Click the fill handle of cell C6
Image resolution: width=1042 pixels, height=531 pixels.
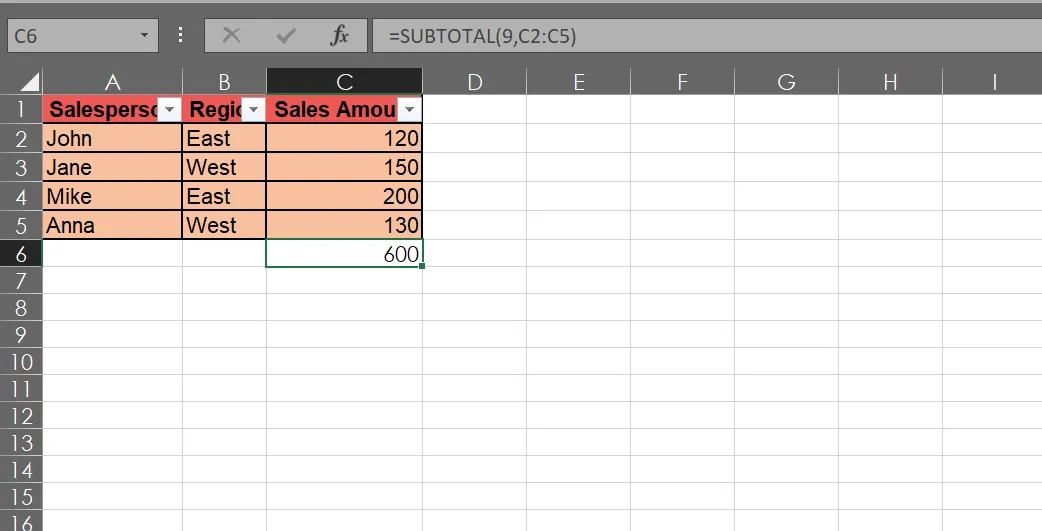[x=422, y=266]
